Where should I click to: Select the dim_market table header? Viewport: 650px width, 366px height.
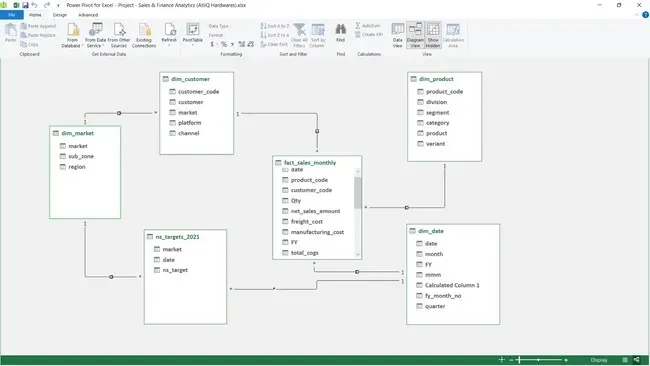pos(85,133)
